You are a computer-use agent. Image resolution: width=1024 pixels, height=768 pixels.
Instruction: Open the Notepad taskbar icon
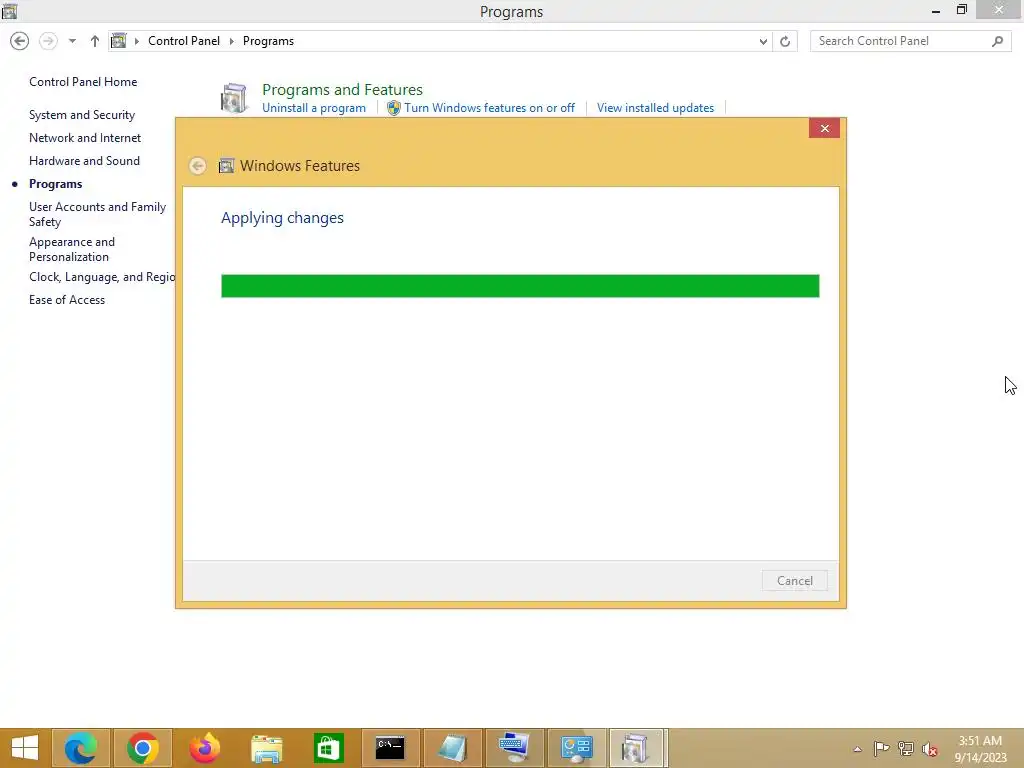click(x=452, y=748)
